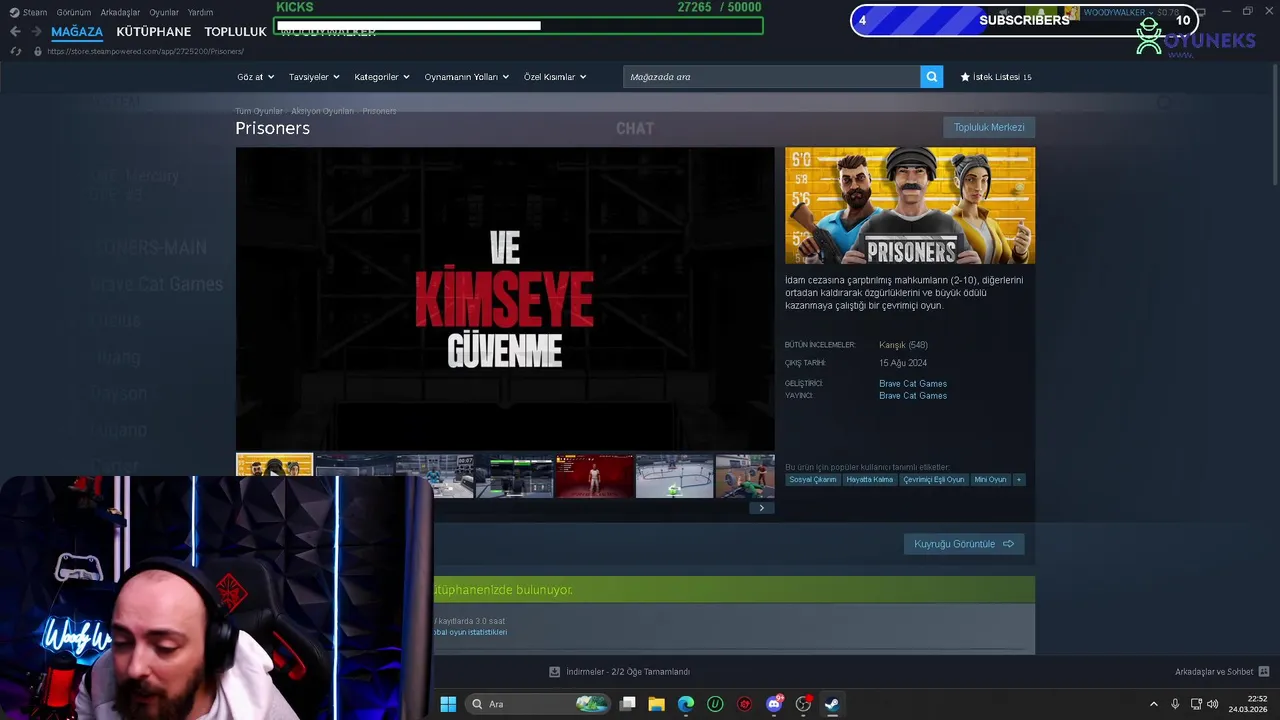
Task: Open the Karışık (548) reviews link
Action: coord(903,345)
